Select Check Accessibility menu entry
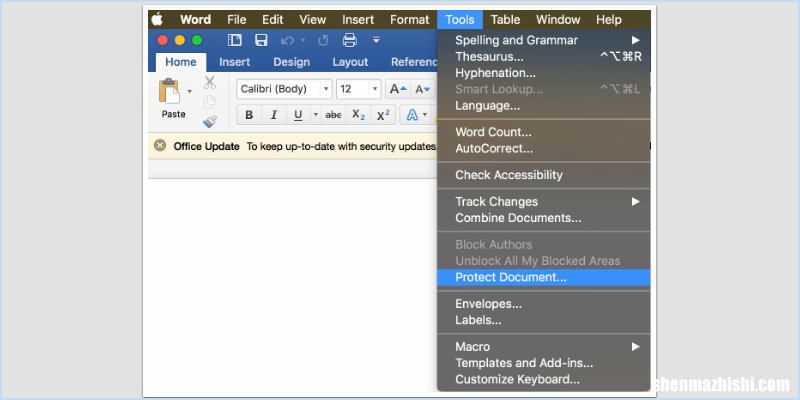800x400 pixels. pyautogui.click(x=544, y=175)
